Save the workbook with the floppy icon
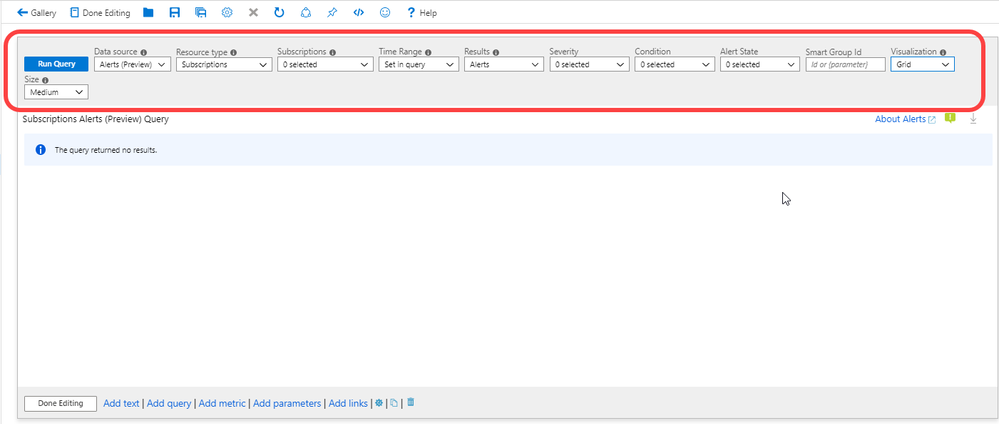Image resolution: width=999 pixels, height=424 pixels. [x=175, y=13]
